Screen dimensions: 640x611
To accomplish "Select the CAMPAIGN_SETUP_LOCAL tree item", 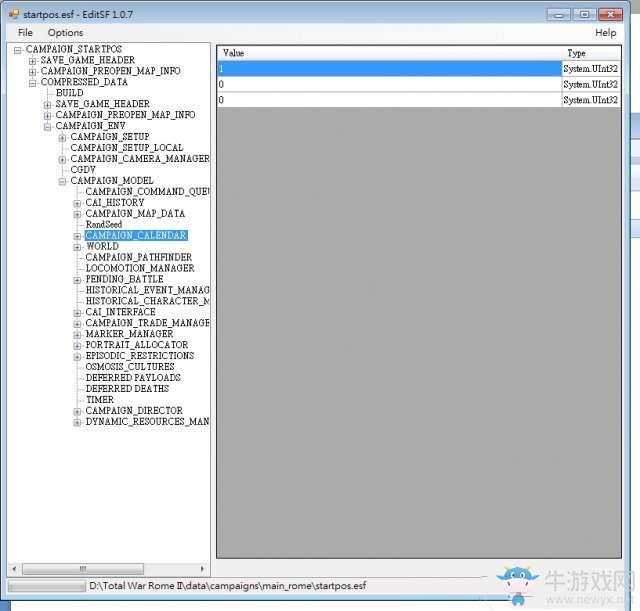I will [x=127, y=147].
